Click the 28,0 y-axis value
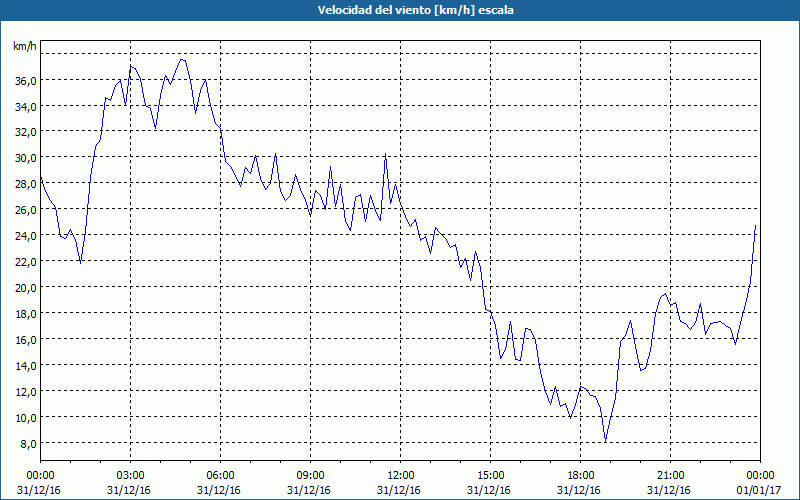The height and width of the screenshot is (500, 800). pyautogui.click(x=26, y=184)
